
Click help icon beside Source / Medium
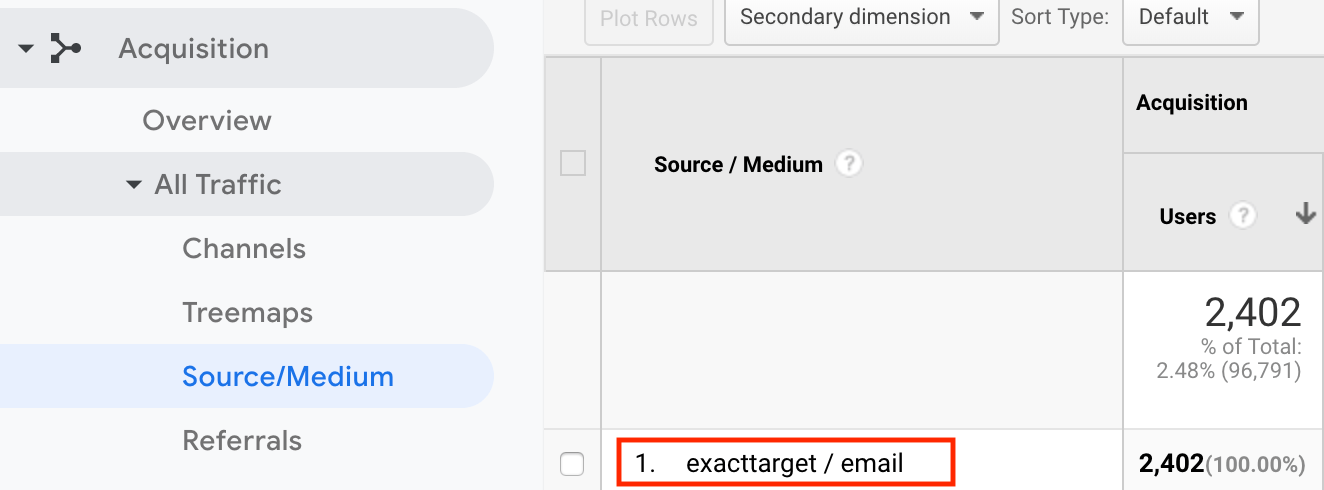coord(849,163)
